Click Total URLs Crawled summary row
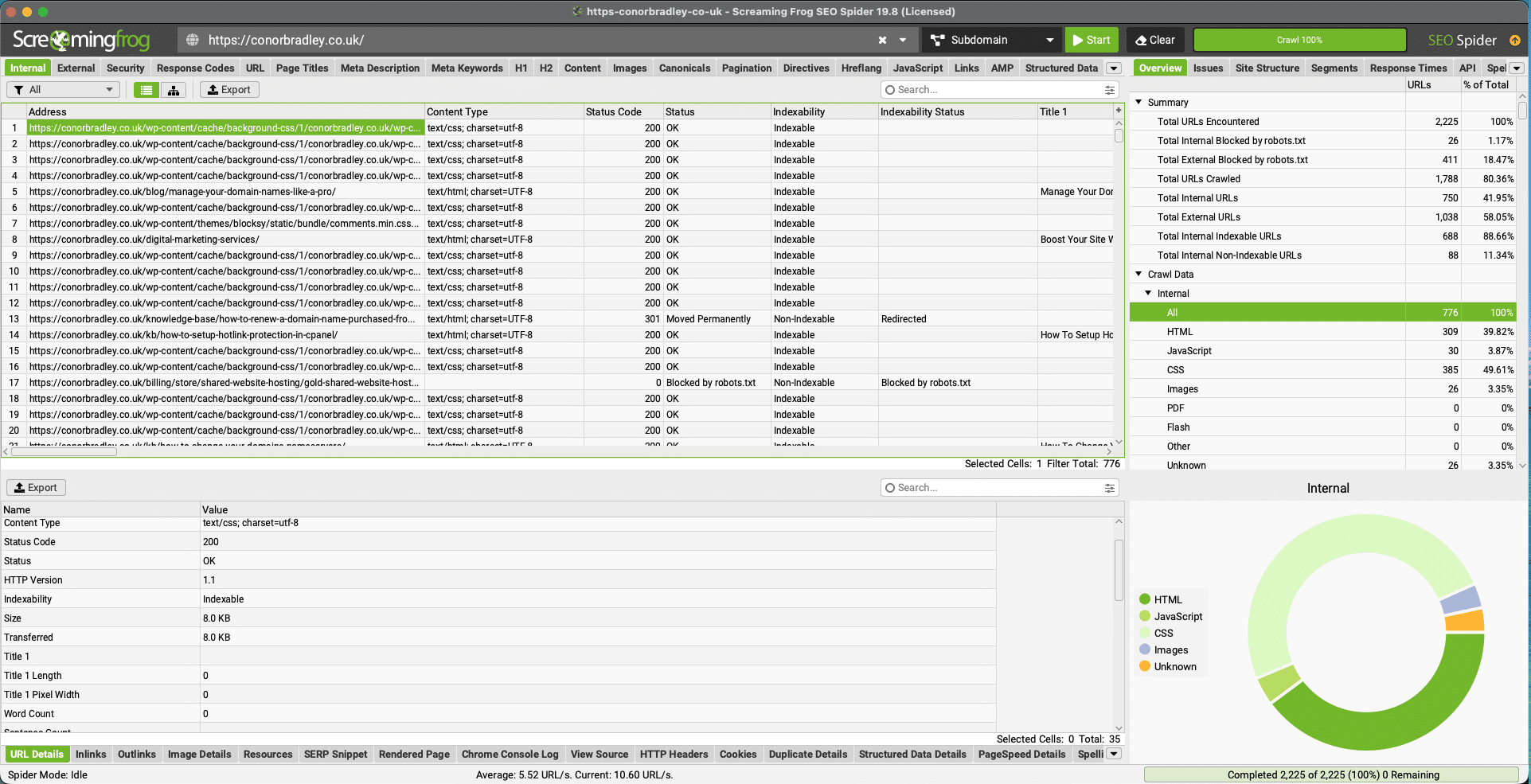Viewport: 1531px width, 784px height. 1322,179
